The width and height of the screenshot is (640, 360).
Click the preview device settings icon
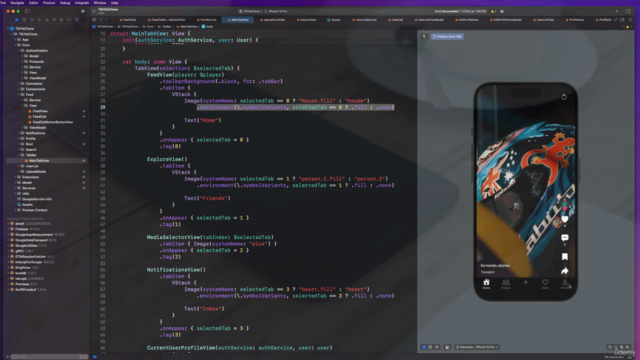coord(447,347)
